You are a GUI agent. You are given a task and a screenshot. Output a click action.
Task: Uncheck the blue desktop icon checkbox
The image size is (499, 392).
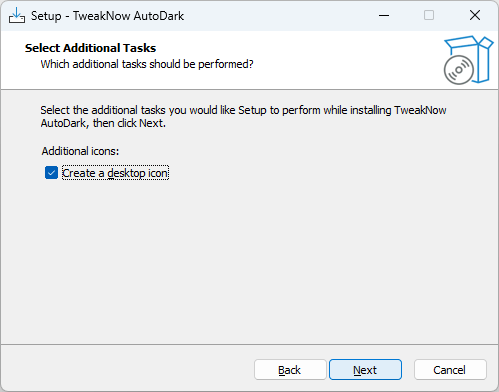pos(51,173)
